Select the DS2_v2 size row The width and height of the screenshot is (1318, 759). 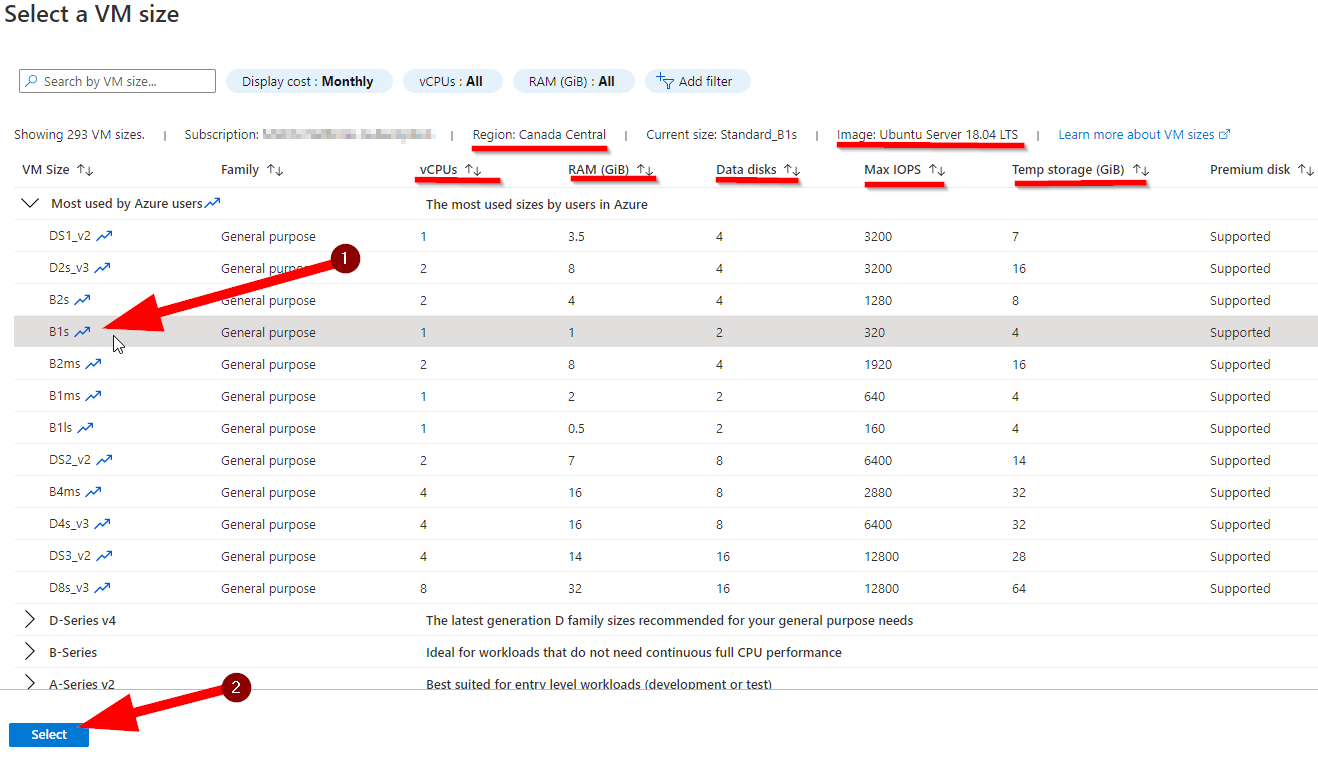point(666,460)
